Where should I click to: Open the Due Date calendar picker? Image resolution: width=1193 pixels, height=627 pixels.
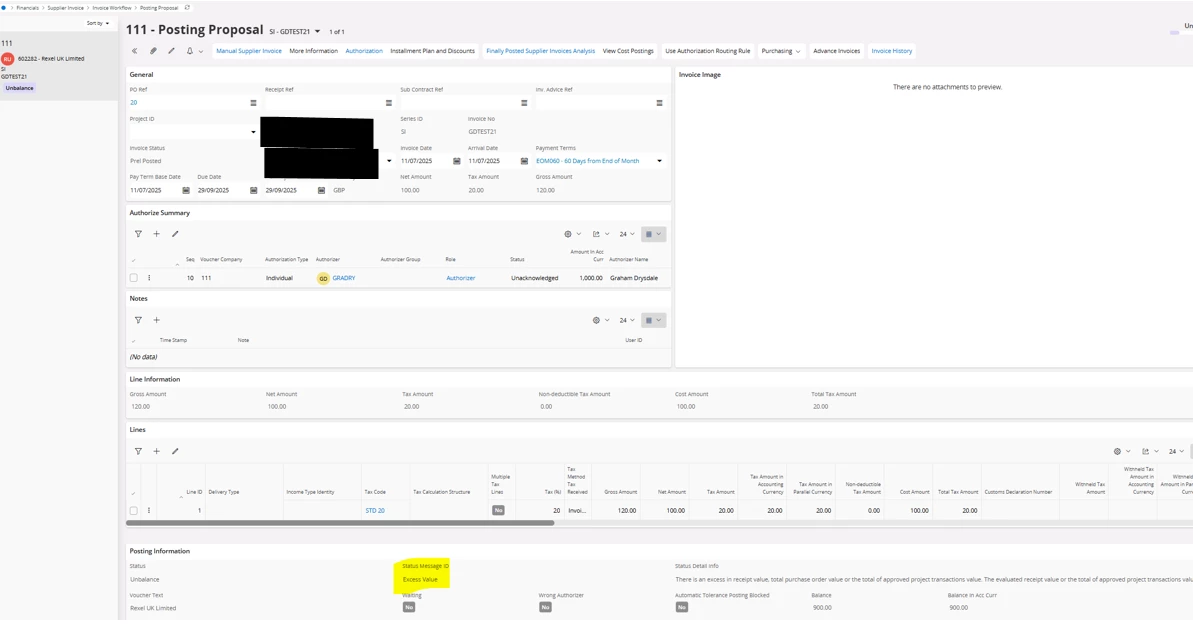[253, 190]
